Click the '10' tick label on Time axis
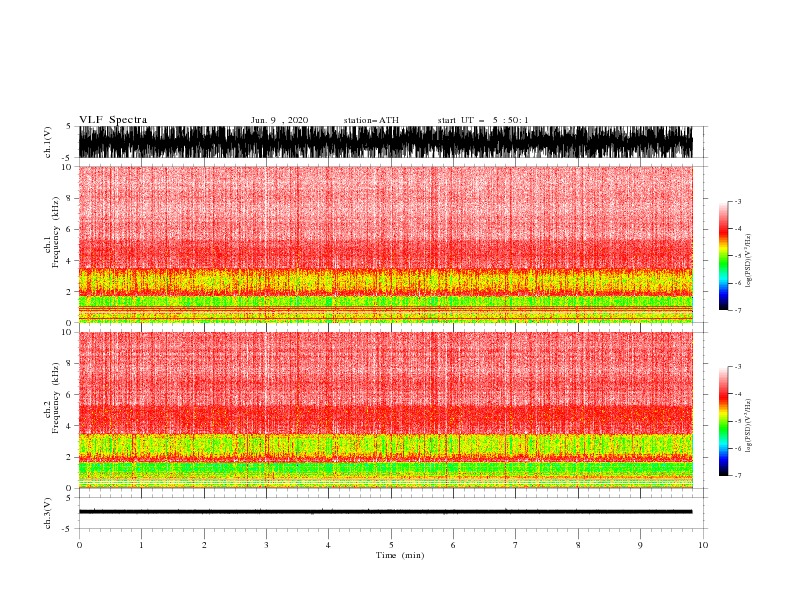 point(703,545)
